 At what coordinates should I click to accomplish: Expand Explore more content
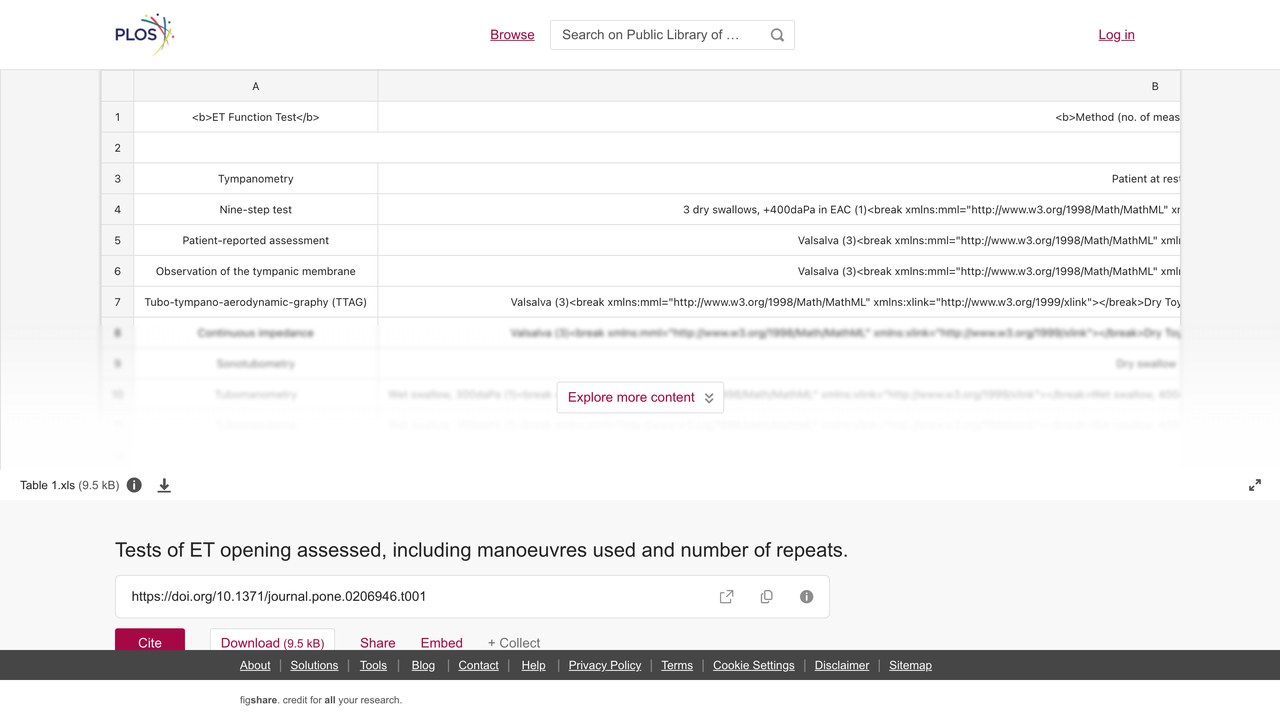point(640,397)
